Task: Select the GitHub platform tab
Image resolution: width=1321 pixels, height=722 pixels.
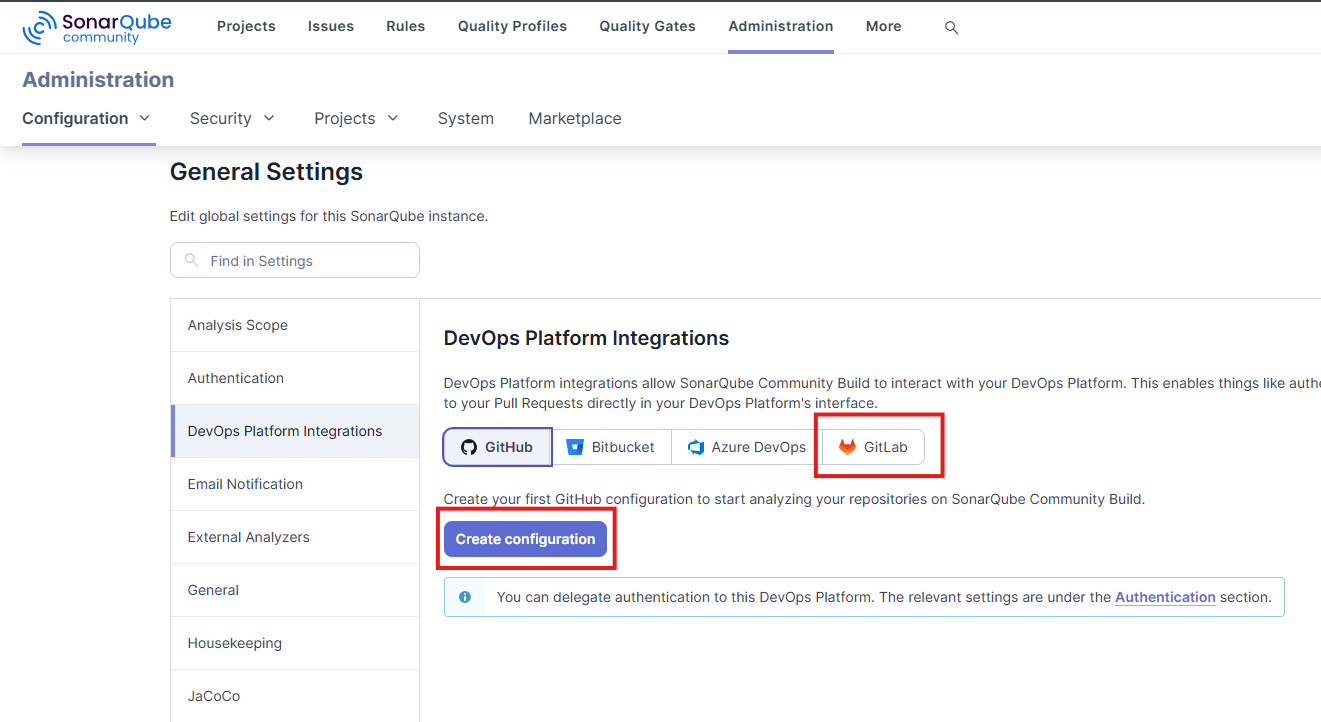Action: coord(497,447)
